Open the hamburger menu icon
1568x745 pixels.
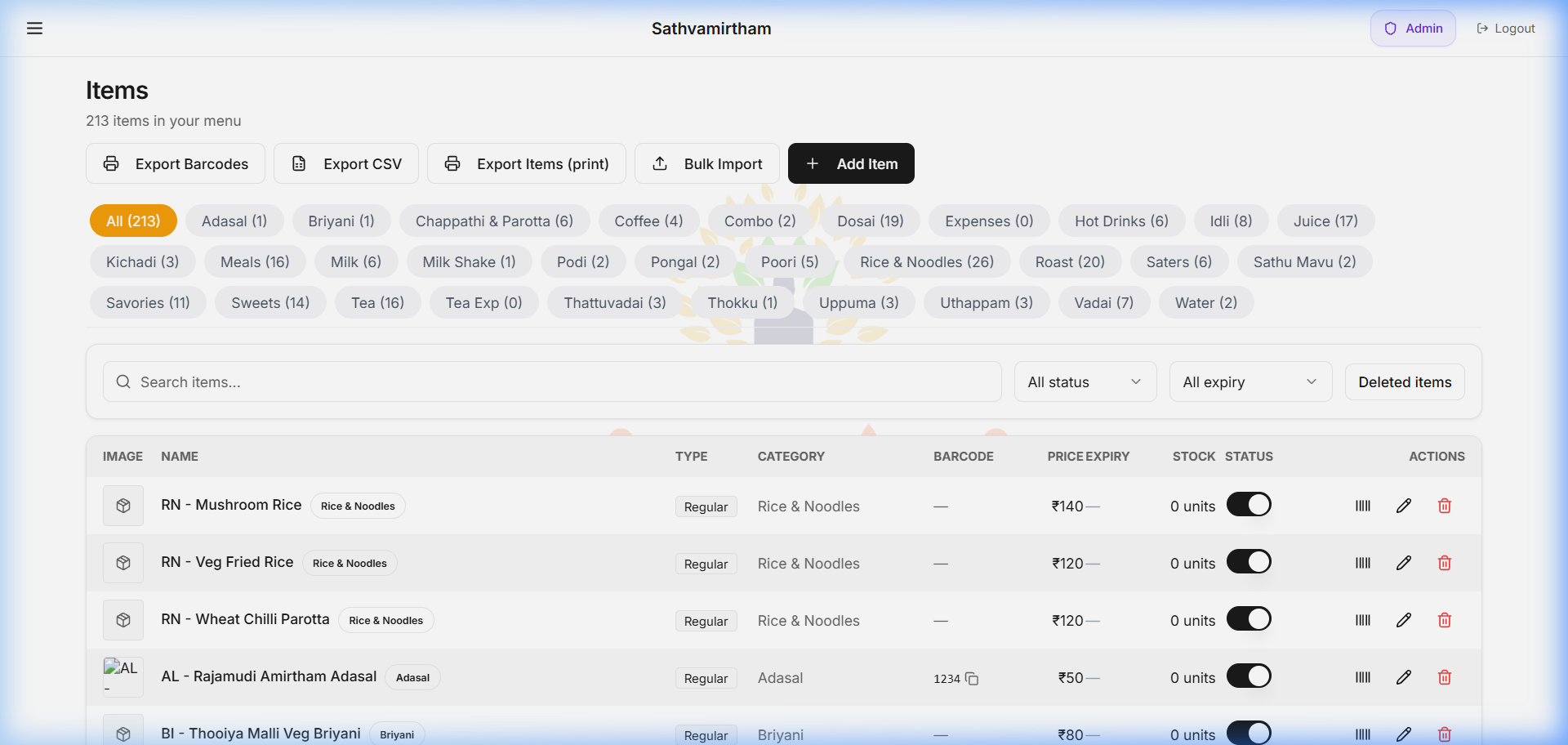click(34, 29)
